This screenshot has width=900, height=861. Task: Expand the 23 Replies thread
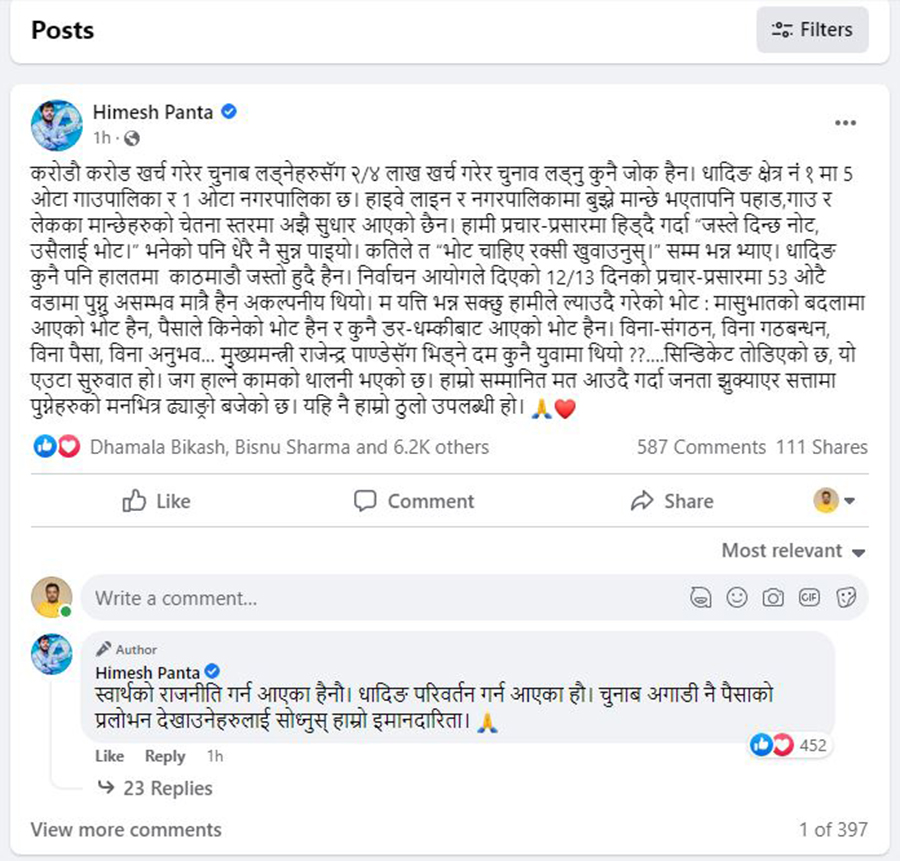155,788
